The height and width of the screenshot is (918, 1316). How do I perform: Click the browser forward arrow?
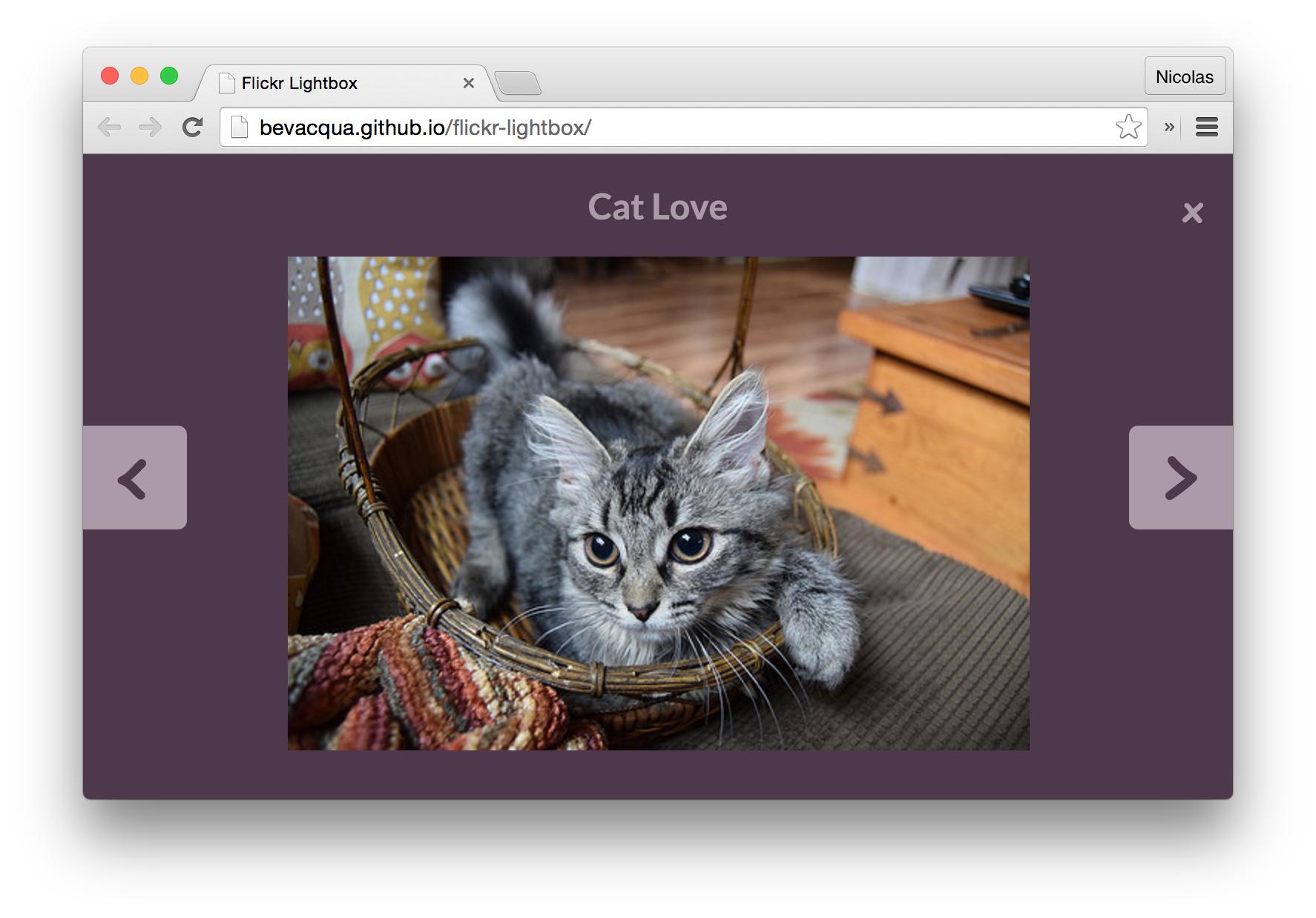point(150,128)
